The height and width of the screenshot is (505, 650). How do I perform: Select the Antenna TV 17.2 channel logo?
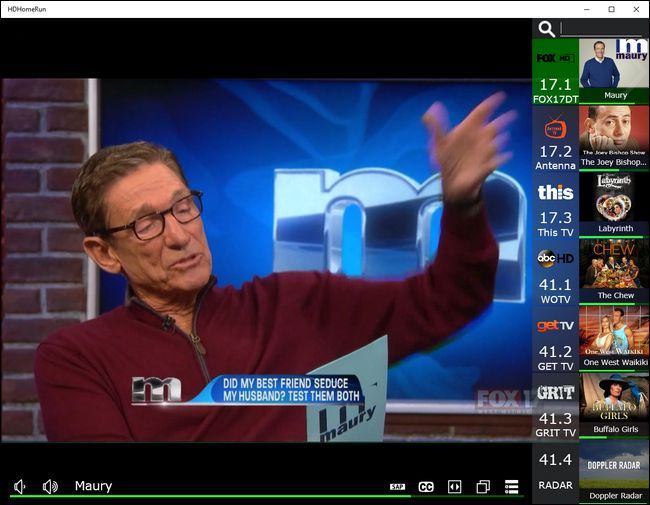555,128
